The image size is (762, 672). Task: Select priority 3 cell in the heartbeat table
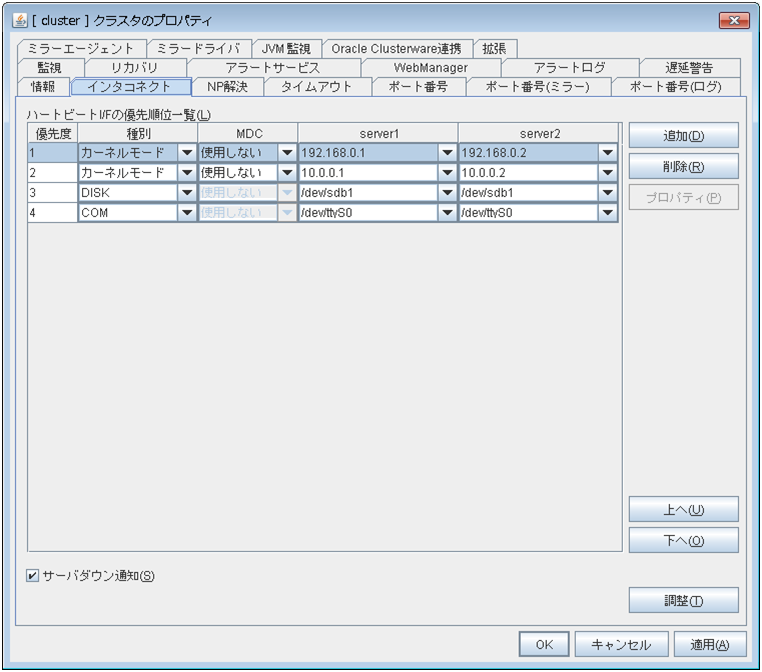(52, 193)
